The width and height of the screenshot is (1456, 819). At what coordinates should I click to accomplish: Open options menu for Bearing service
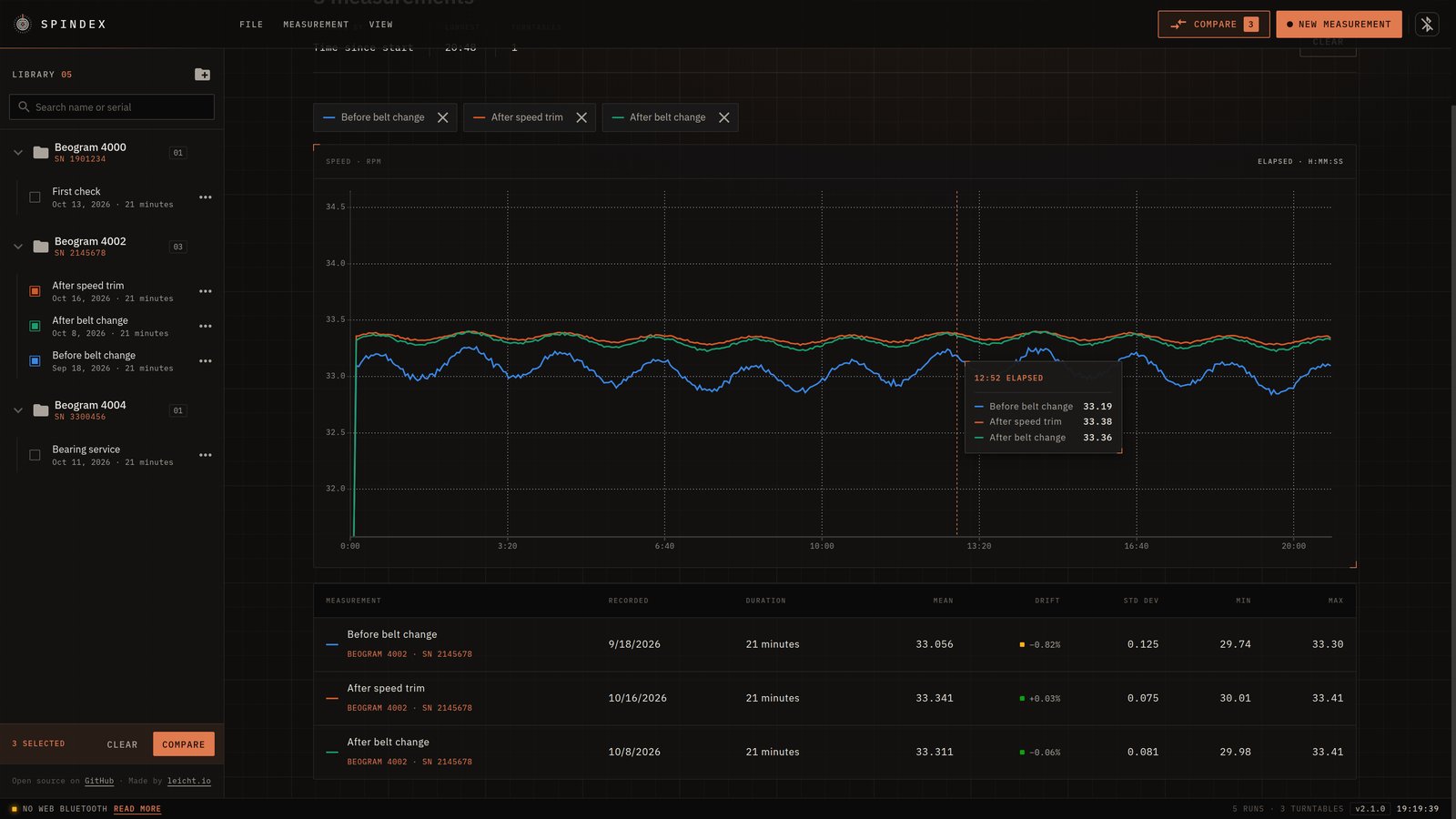point(206,455)
